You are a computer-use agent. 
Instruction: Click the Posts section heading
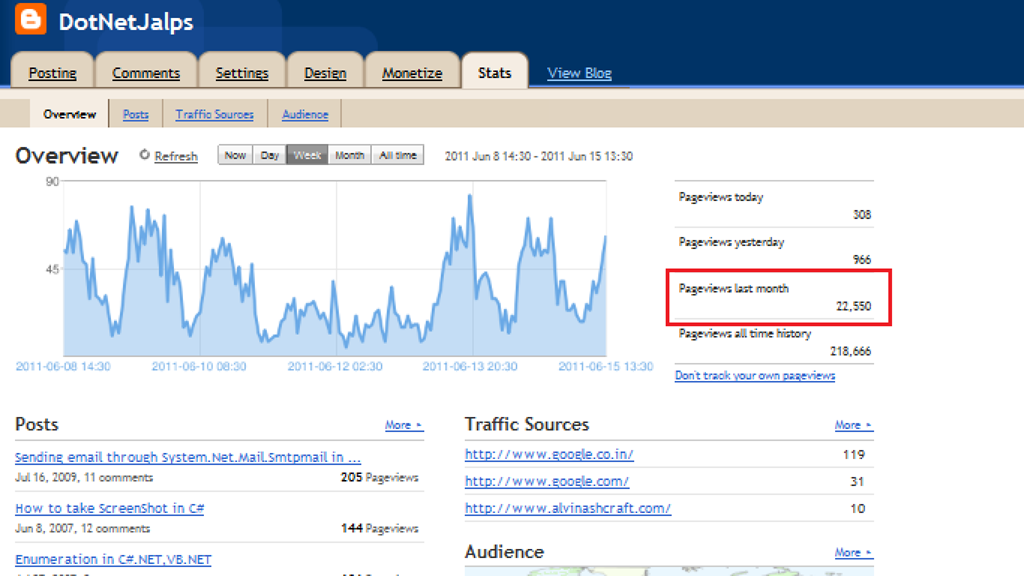click(x=37, y=424)
